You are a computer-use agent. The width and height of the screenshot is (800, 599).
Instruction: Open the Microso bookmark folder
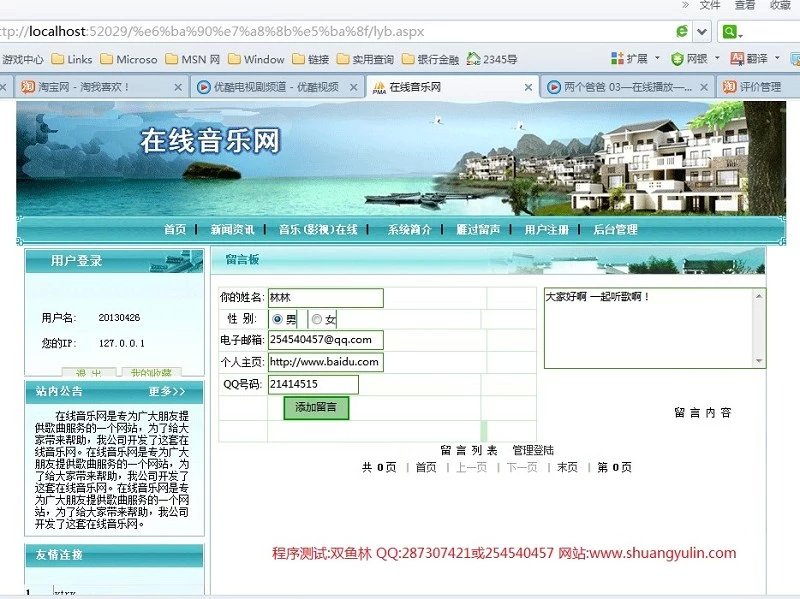tap(129, 59)
